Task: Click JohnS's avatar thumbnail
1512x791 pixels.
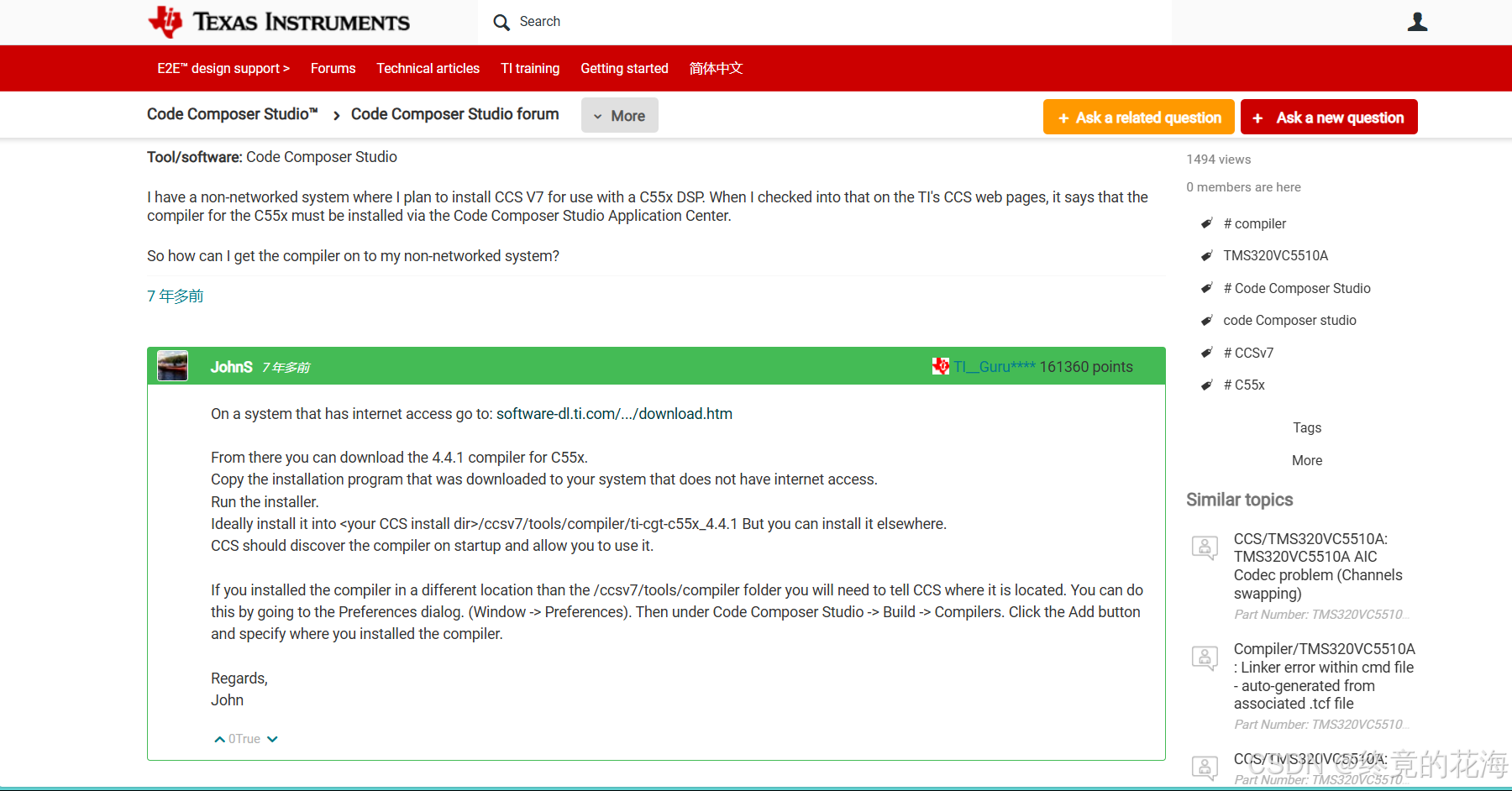Action: (173, 366)
